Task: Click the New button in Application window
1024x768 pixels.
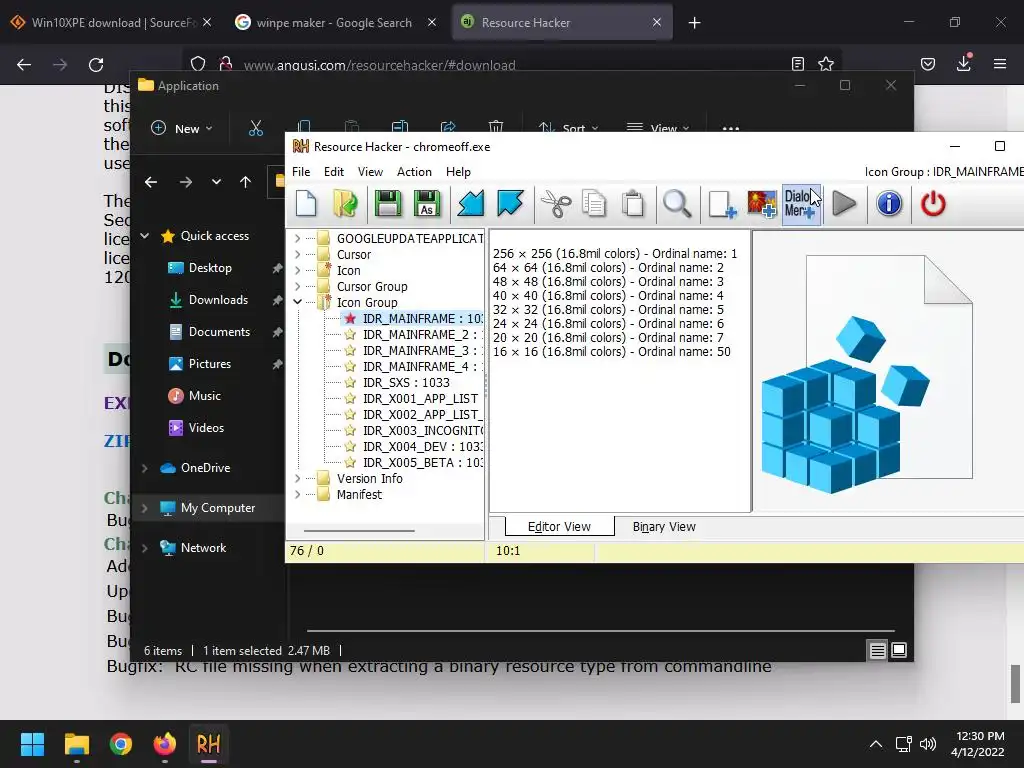Action: point(182,129)
